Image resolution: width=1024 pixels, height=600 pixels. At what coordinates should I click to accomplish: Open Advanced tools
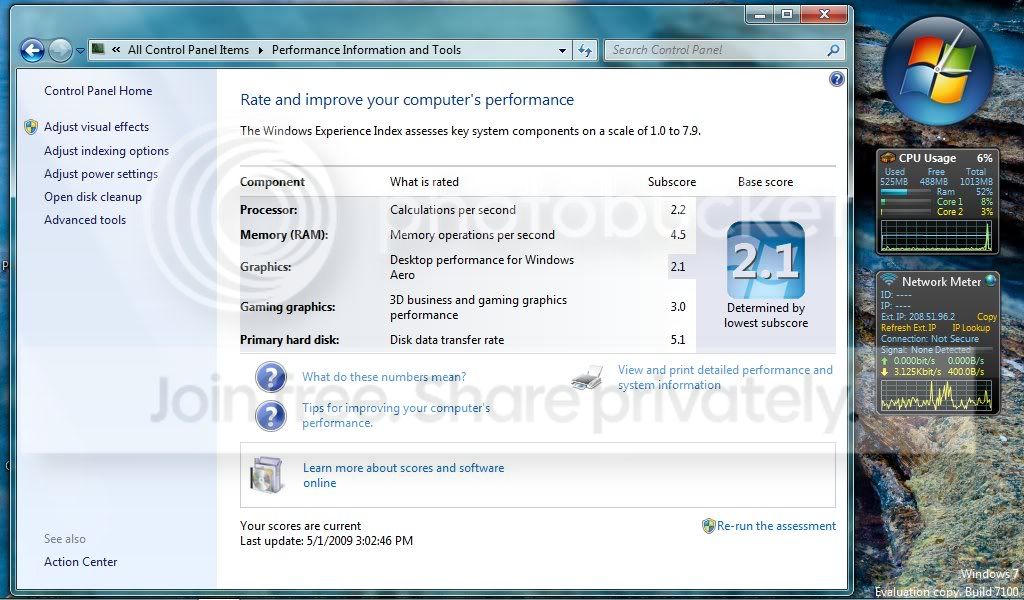tap(85, 220)
